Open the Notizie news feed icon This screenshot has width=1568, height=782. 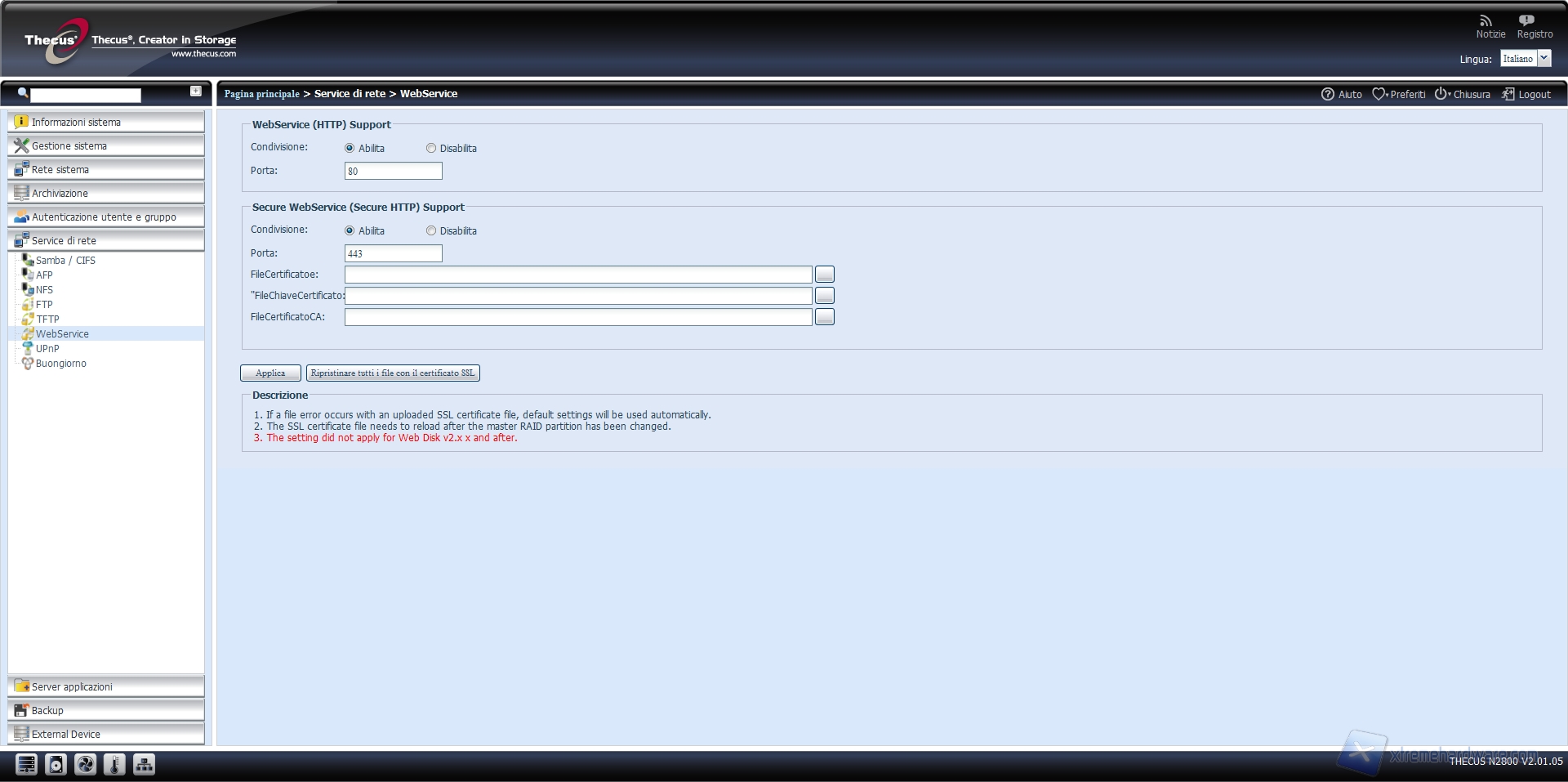1486,21
